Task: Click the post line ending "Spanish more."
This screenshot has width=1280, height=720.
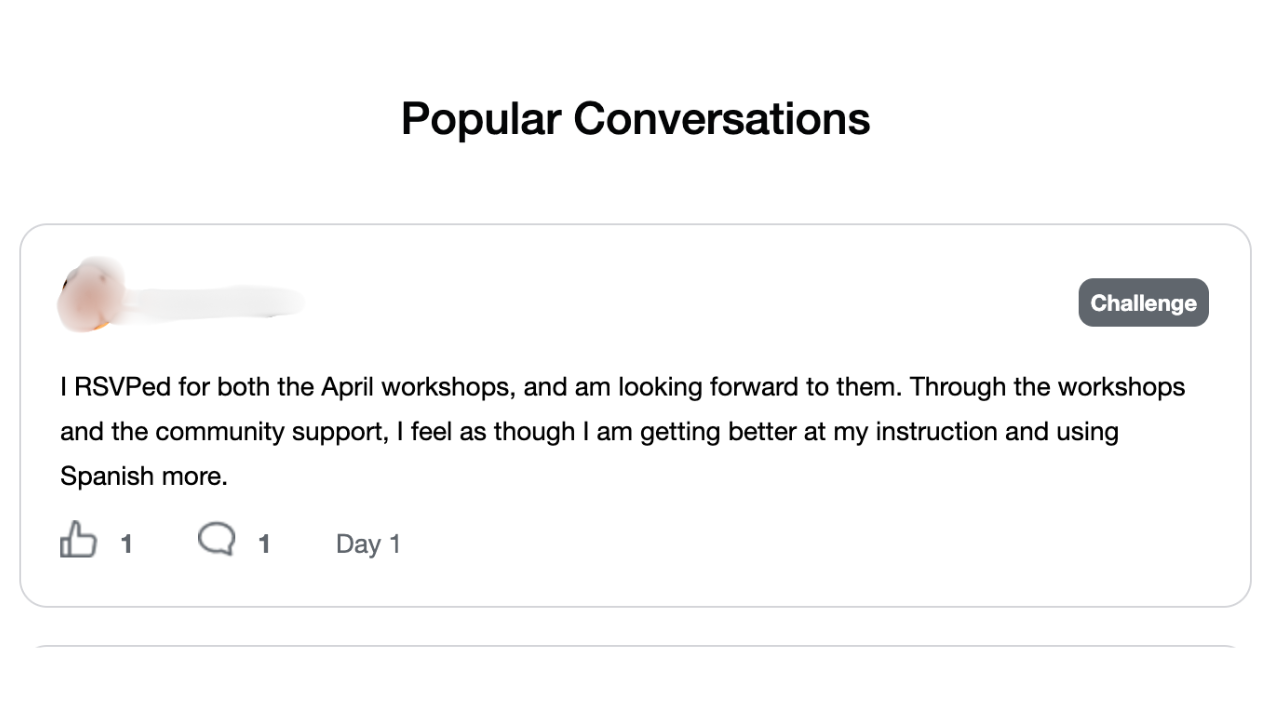Action: coord(144,477)
